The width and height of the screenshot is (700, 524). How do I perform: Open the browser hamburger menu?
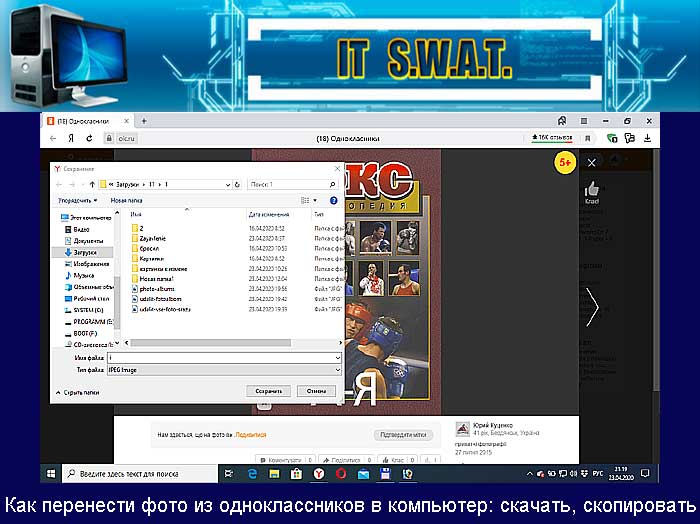pos(583,121)
